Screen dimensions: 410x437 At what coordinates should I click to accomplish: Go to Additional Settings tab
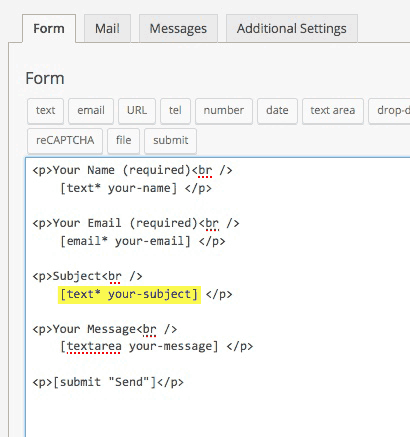(x=292, y=28)
